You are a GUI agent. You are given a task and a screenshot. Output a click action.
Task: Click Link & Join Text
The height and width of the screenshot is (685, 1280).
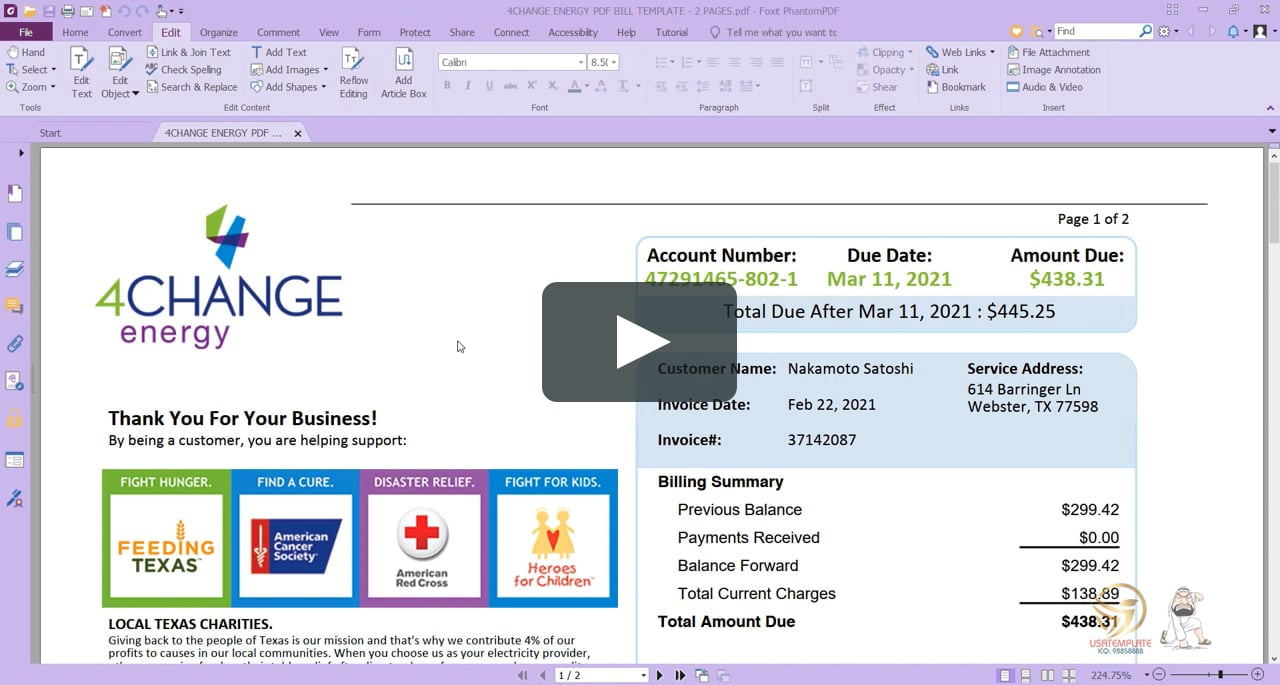coord(188,52)
